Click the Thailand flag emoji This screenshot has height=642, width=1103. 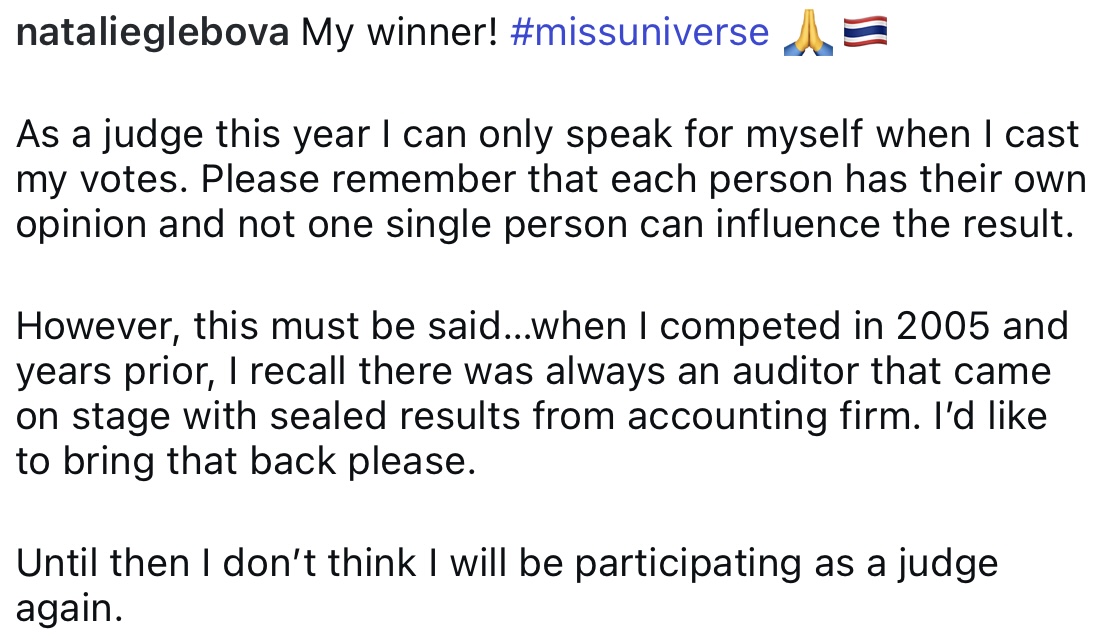(866, 35)
